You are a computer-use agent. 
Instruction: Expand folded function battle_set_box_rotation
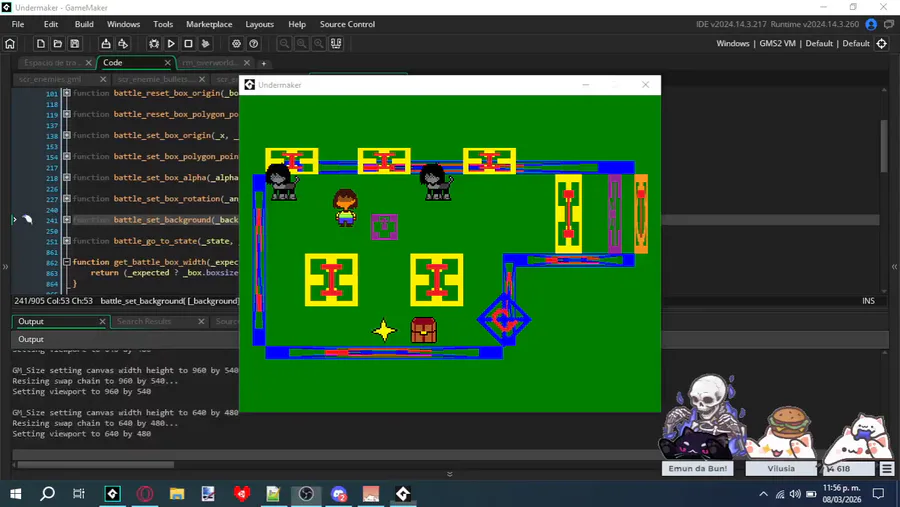pyautogui.click(x=67, y=199)
